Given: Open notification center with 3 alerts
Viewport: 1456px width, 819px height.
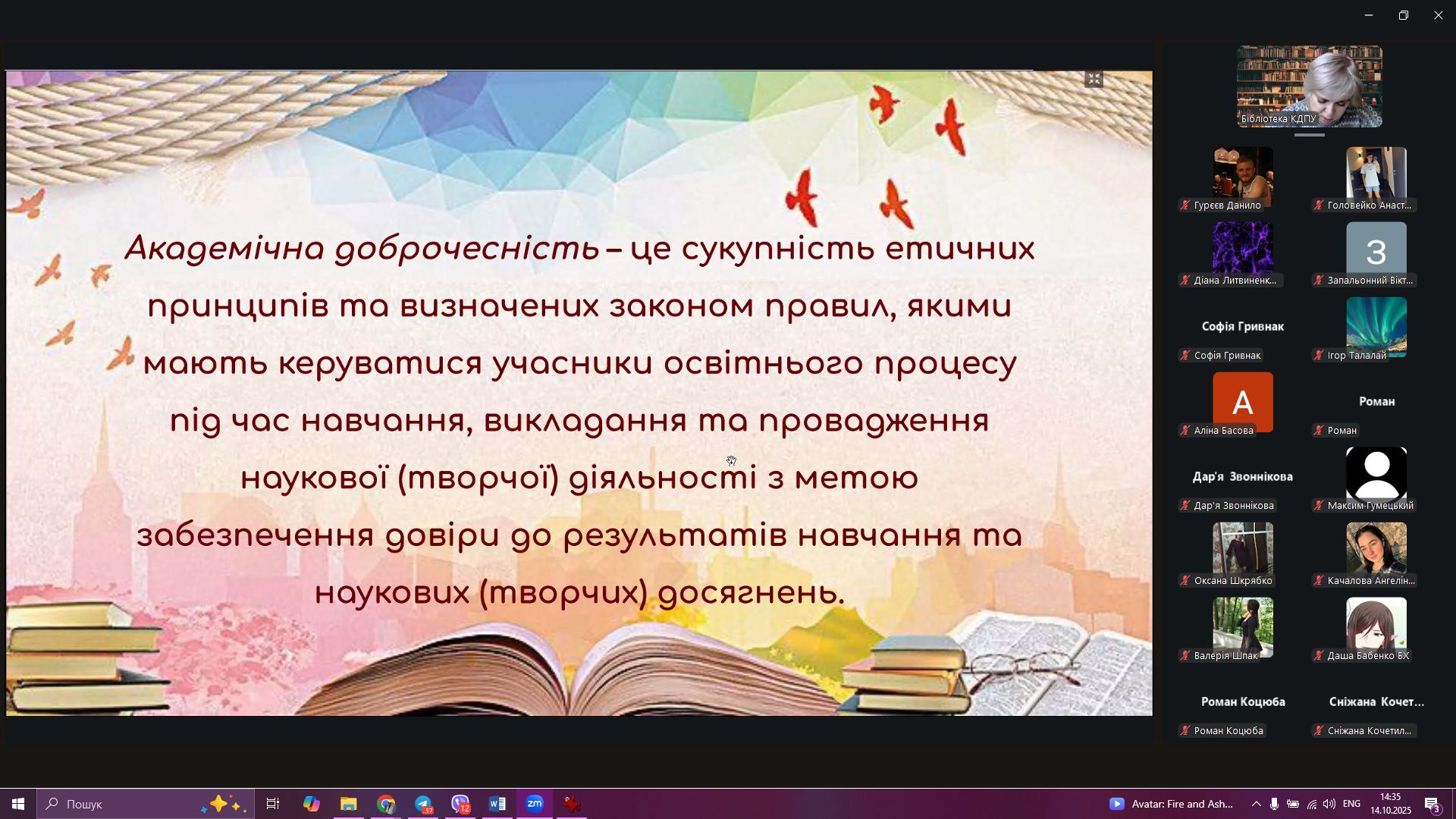Looking at the screenshot, I should (x=1432, y=804).
